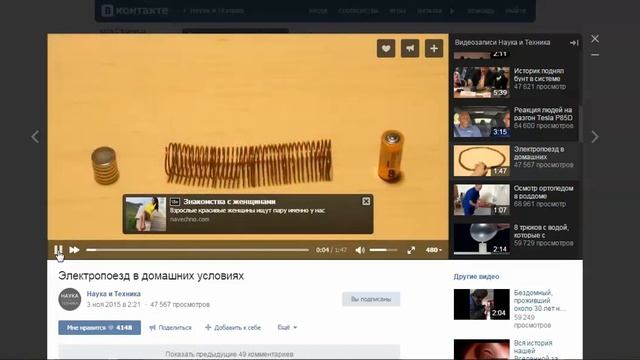This screenshot has height=360, width=640.
Task: Click the Вы подписаны subscription button
Action: point(371,299)
